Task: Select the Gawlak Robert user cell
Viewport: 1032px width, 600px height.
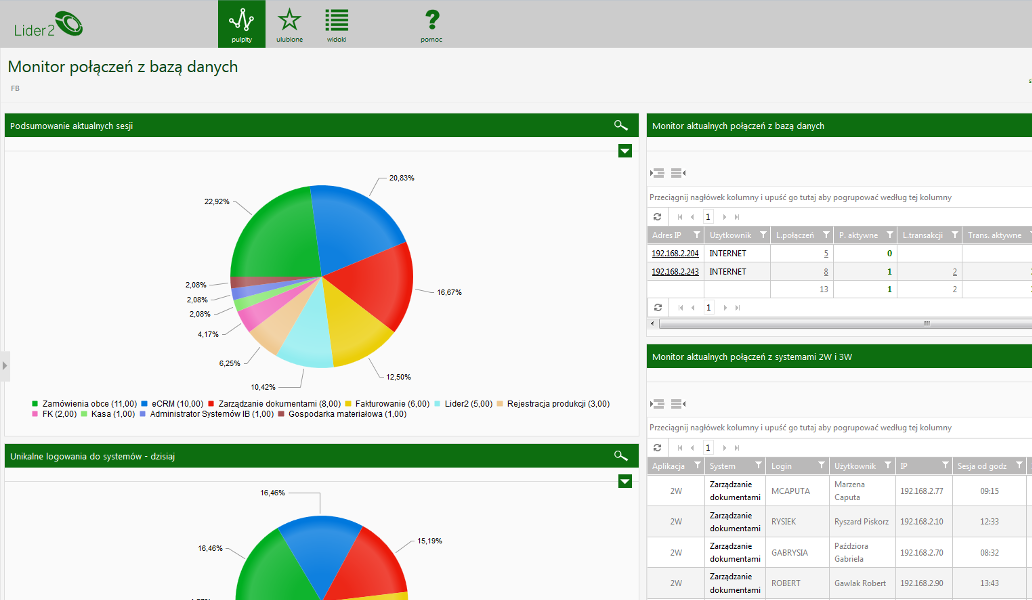Action: tap(862, 583)
